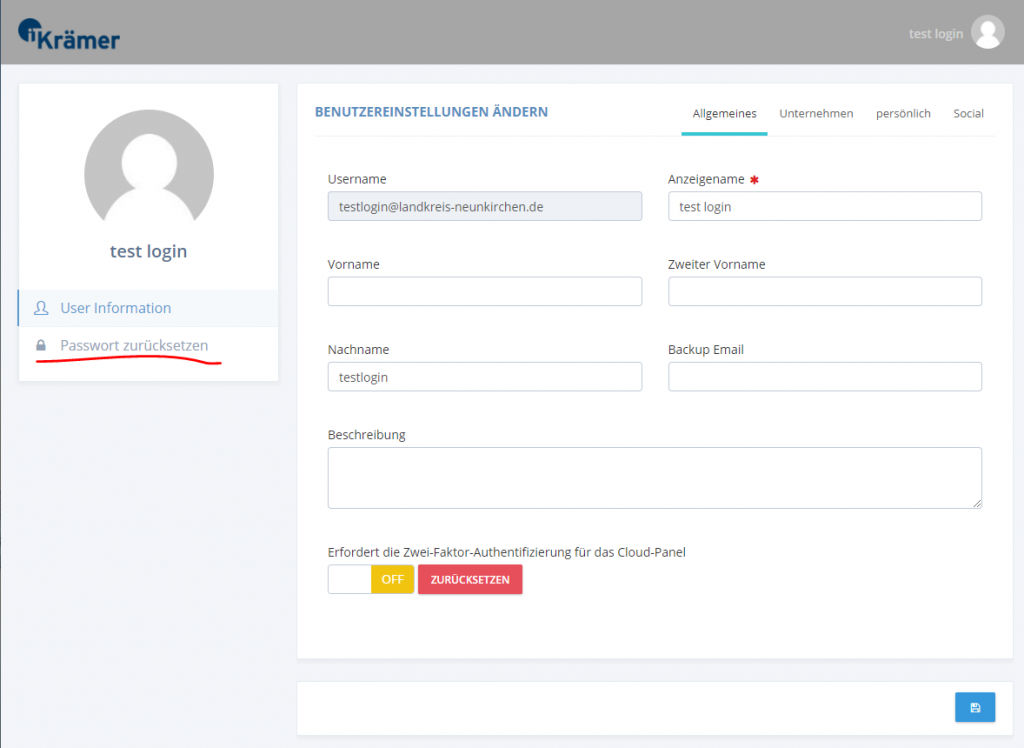1024x748 pixels.
Task: Click the person icon beside User Information
Action: coord(41,308)
